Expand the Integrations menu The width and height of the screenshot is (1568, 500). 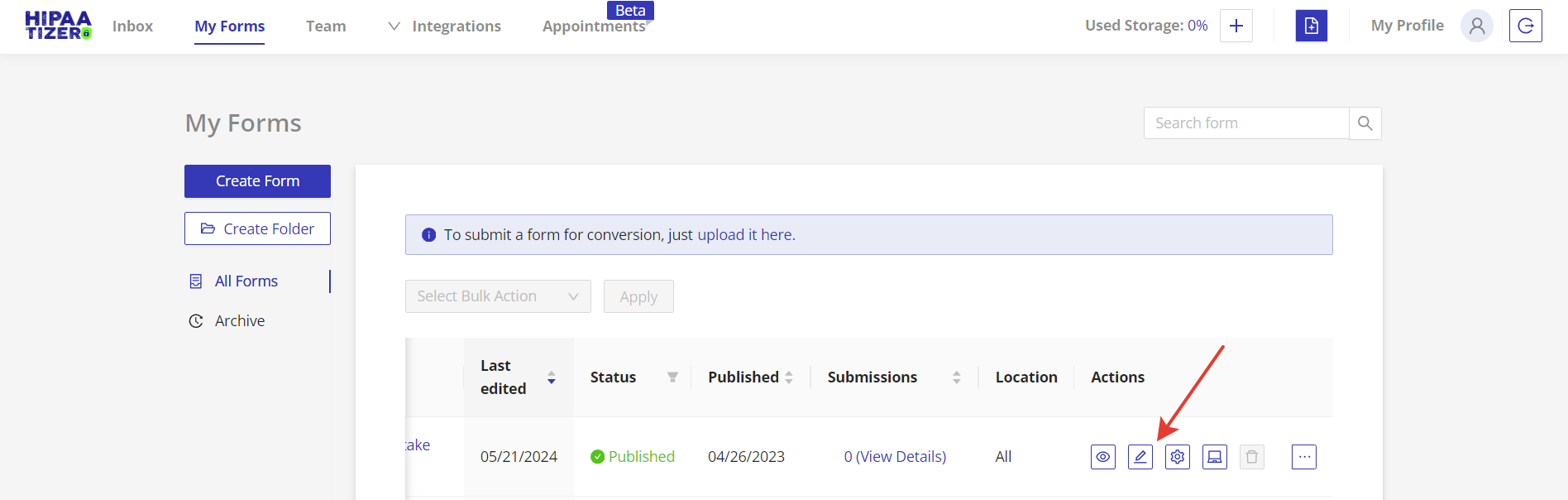[x=445, y=26]
